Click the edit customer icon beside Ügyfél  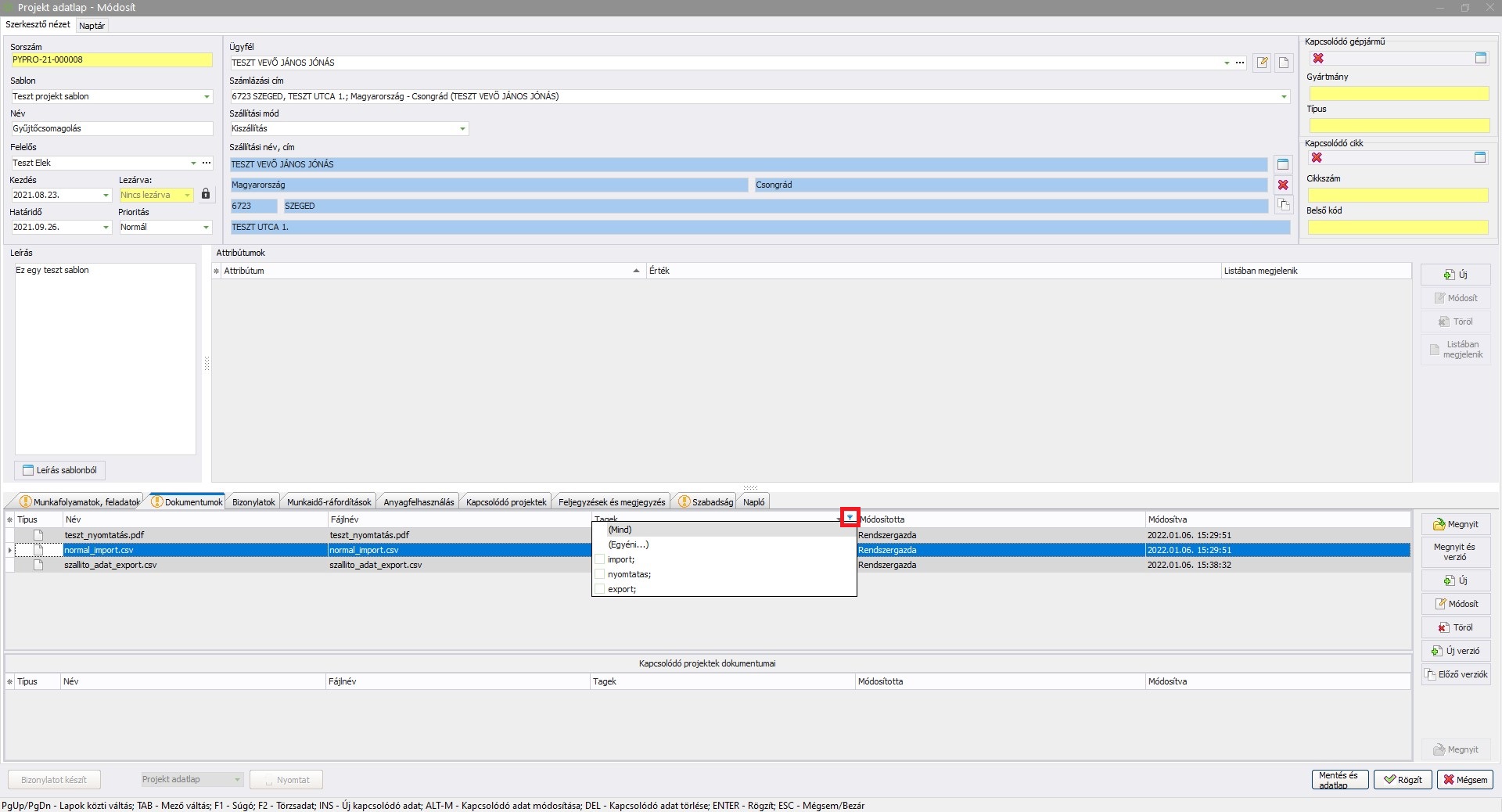pyautogui.click(x=1262, y=63)
